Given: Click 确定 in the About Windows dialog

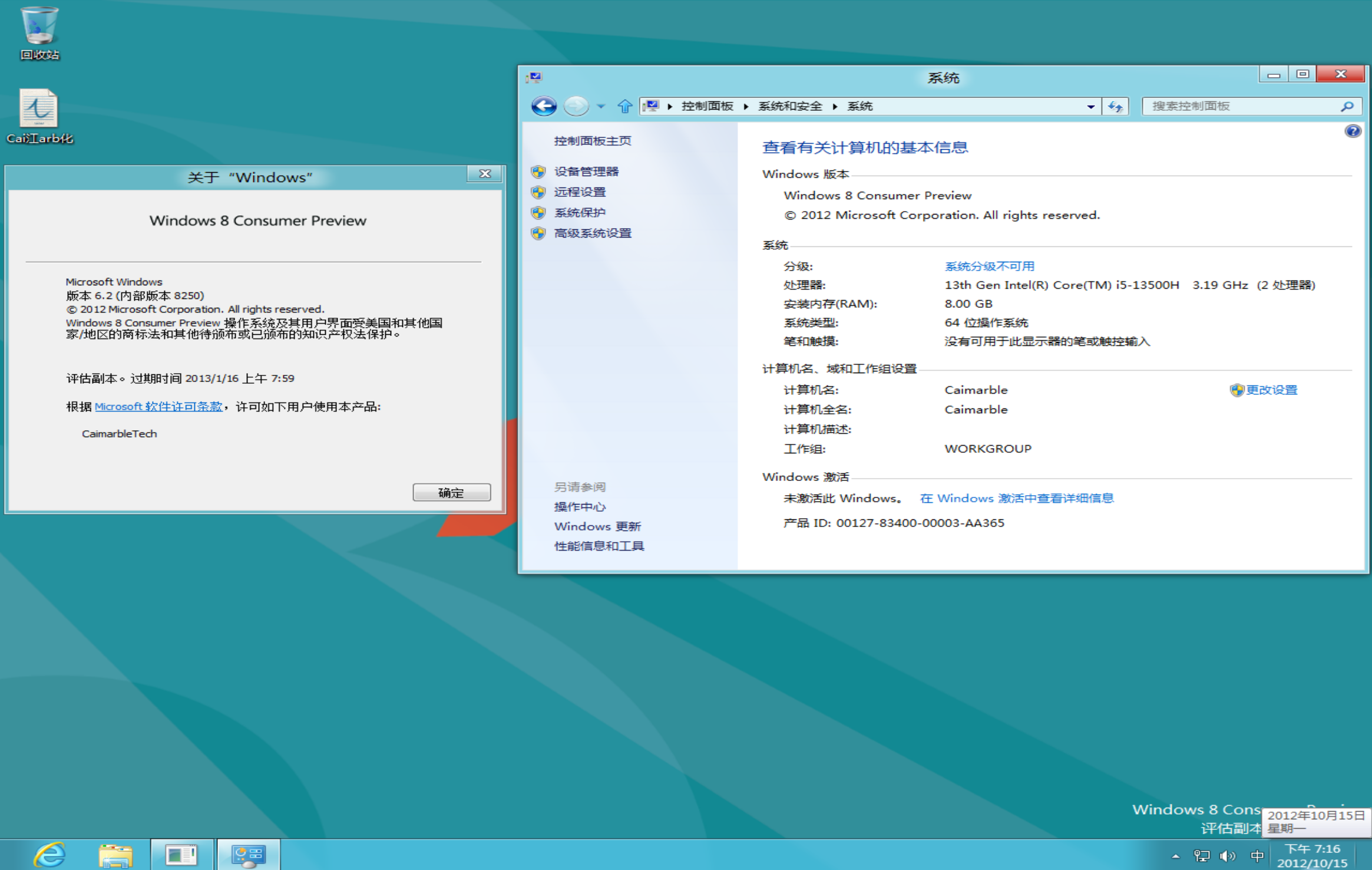Looking at the screenshot, I should coord(451,492).
